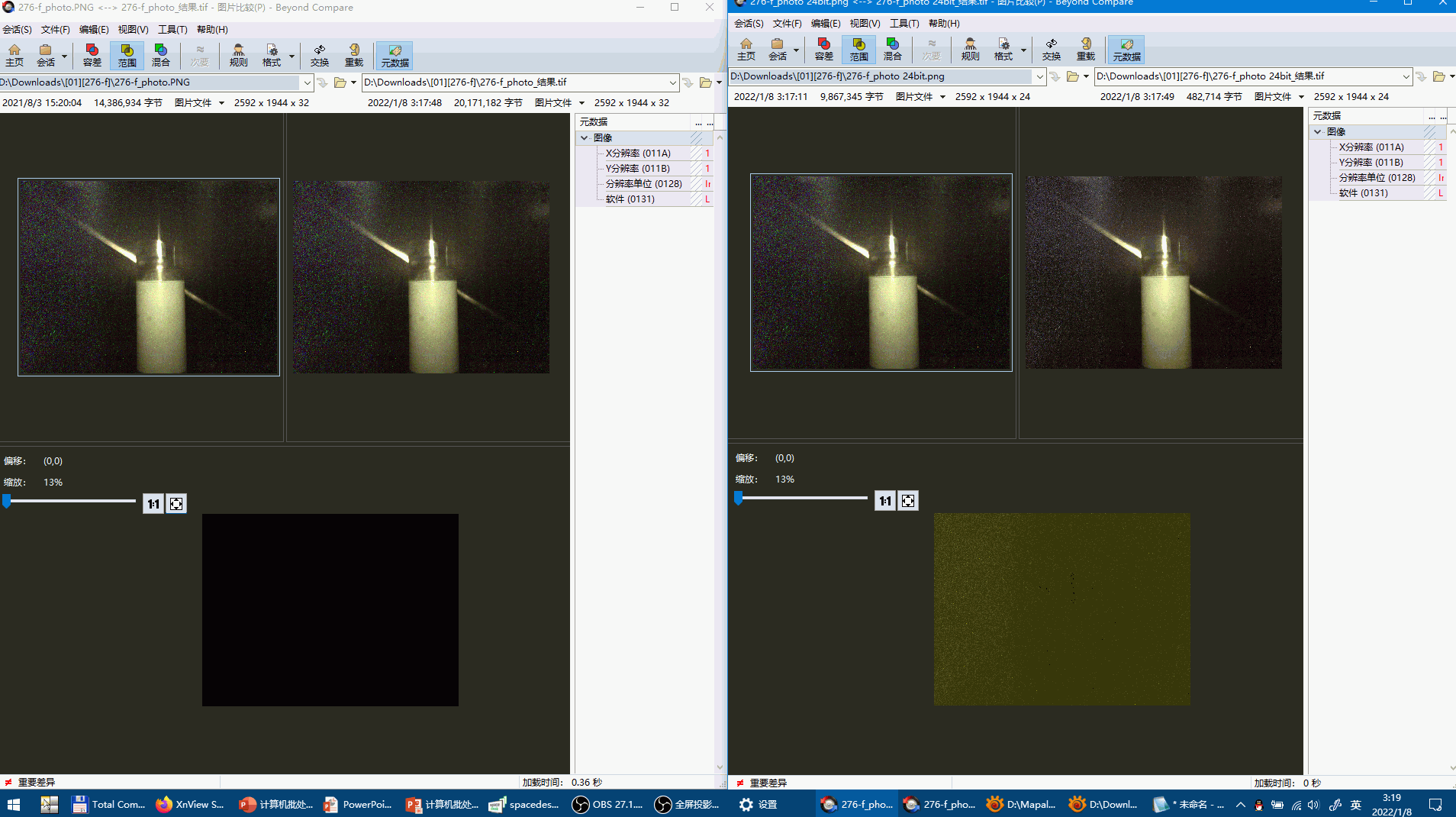Click 主页 (Home) icon in right window toolbar
The height and width of the screenshot is (817, 1456).
click(746, 49)
